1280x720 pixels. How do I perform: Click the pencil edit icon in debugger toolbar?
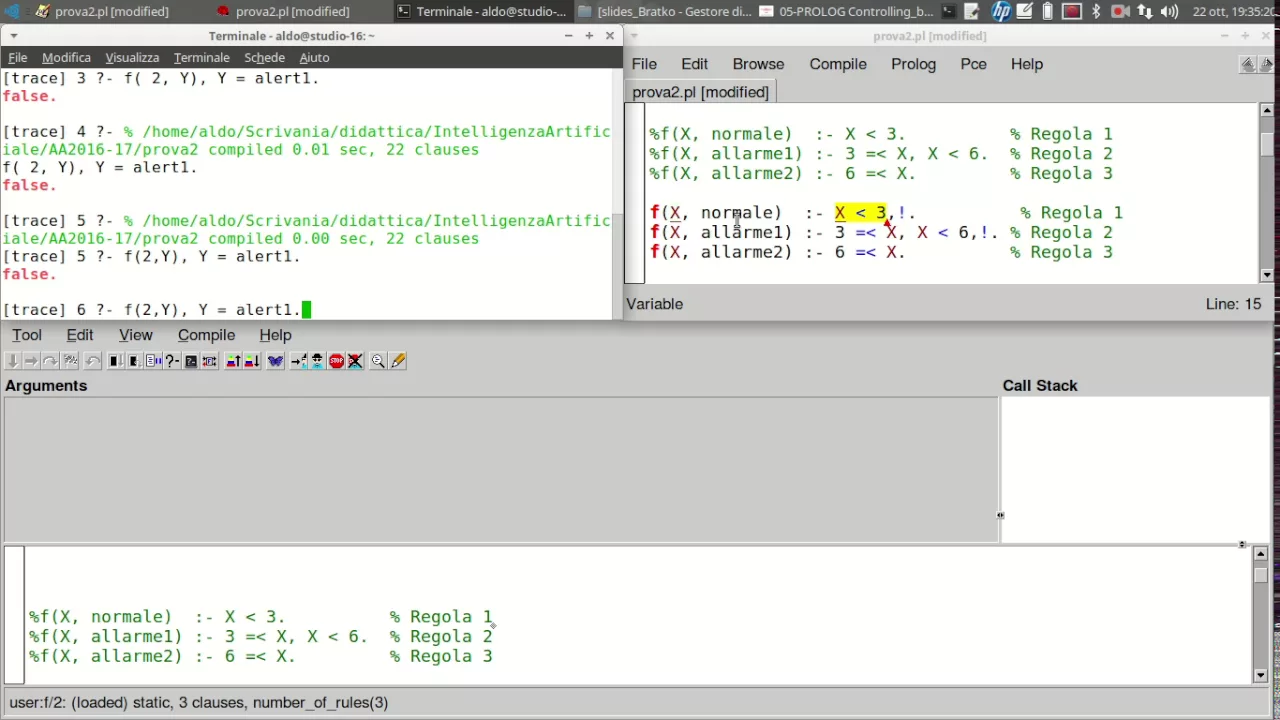click(x=398, y=361)
